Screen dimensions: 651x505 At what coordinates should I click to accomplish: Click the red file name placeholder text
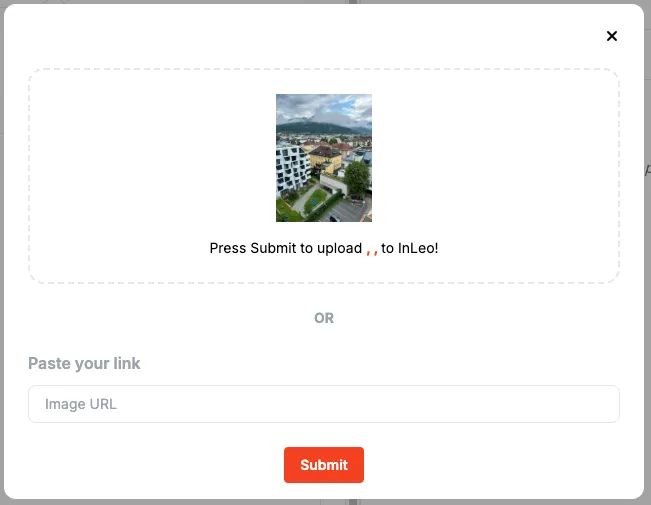pos(372,251)
